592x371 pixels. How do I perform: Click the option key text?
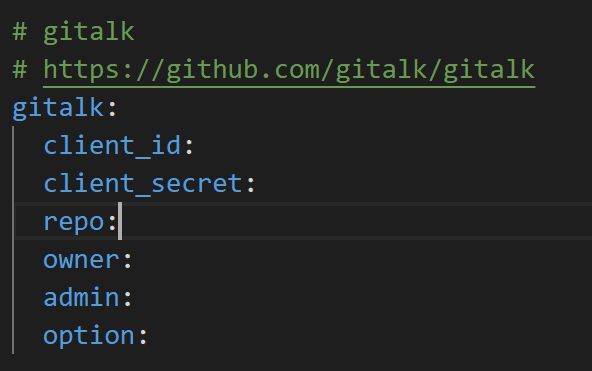point(89,336)
